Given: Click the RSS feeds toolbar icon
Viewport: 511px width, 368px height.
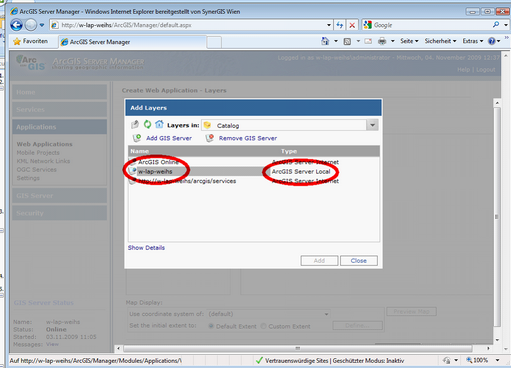Looking at the screenshot, I should point(347,41).
